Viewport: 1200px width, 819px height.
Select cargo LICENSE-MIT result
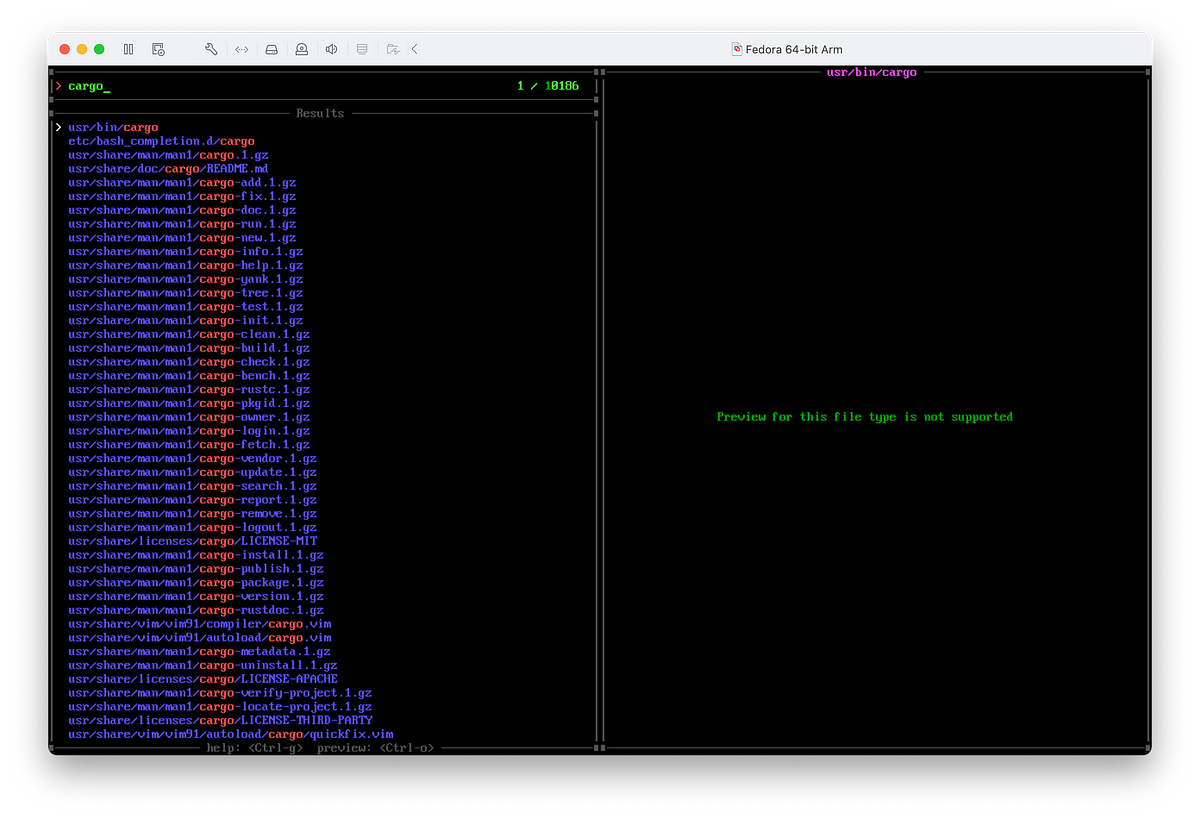tap(192, 541)
